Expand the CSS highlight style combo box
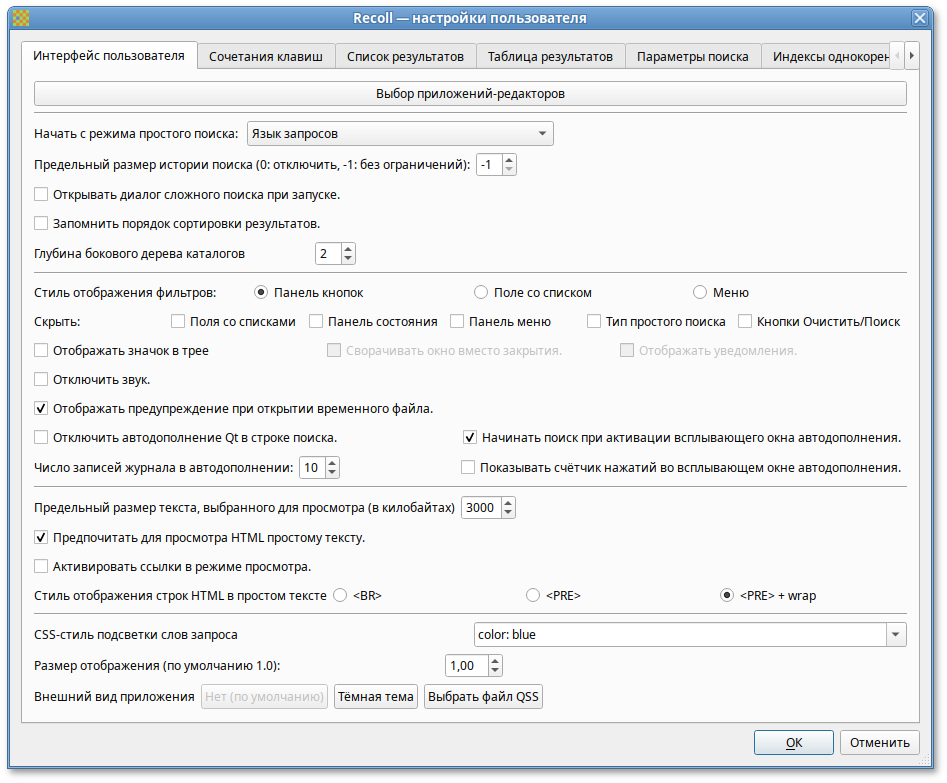The height and width of the screenshot is (783, 947). [895, 635]
